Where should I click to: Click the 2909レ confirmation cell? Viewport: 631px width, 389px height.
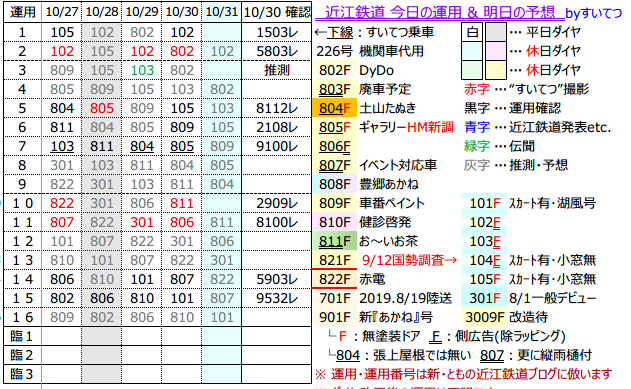coord(277,204)
